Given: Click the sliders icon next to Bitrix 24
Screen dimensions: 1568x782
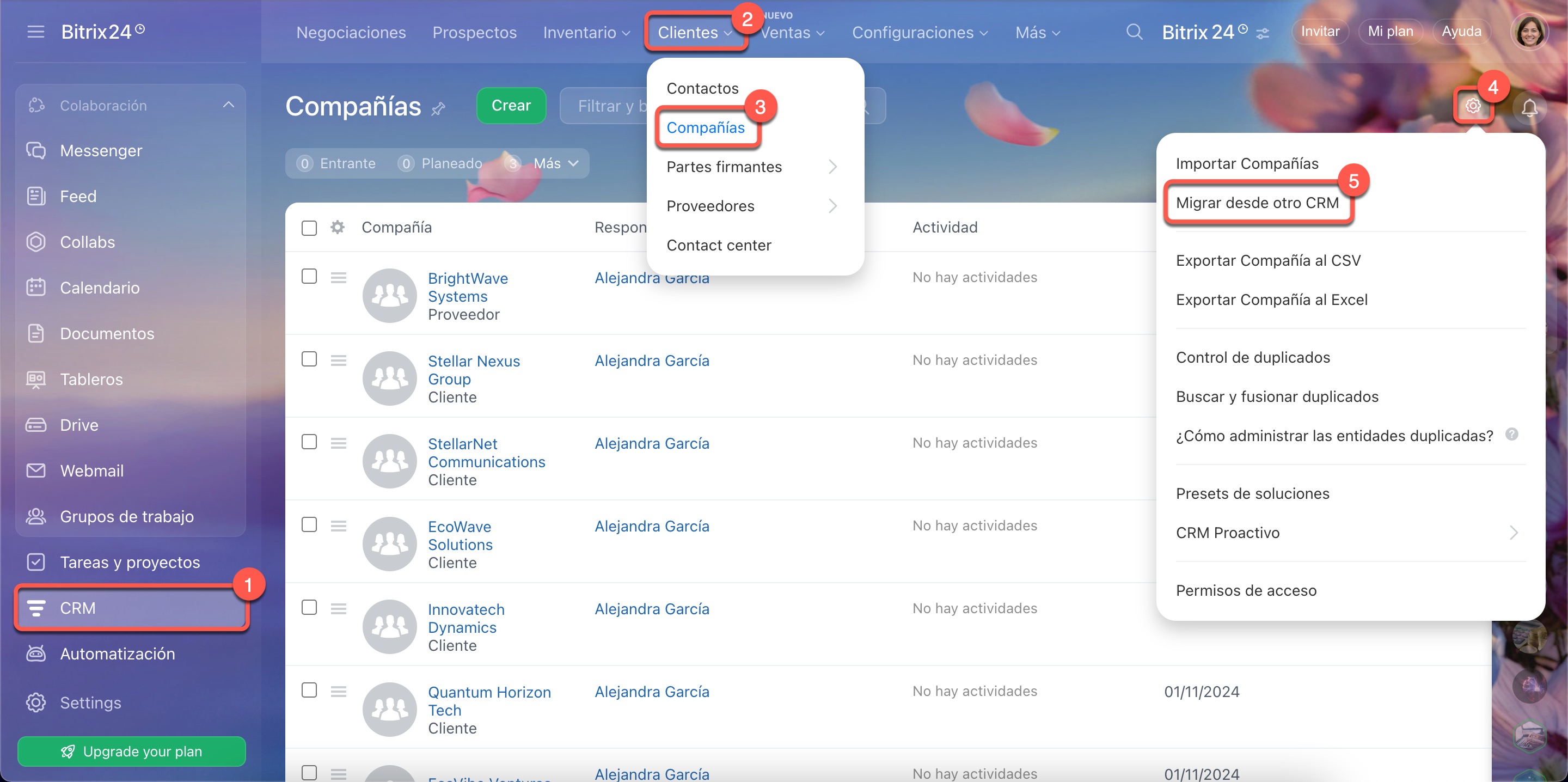Looking at the screenshot, I should point(1263,33).
